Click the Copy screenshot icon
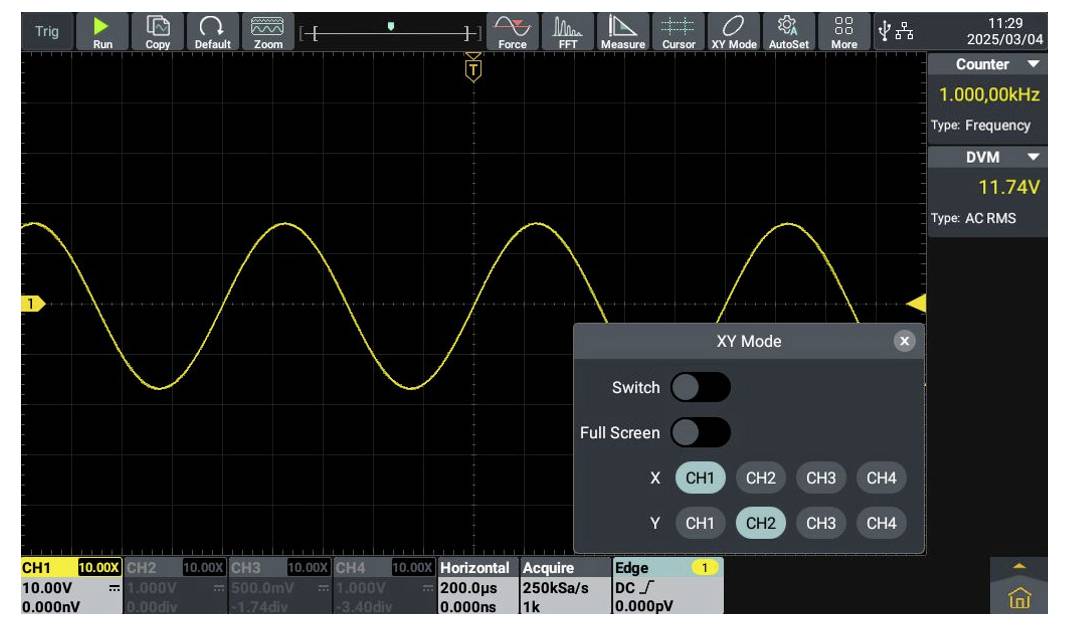1069x626 pixels. coord(158,29)
